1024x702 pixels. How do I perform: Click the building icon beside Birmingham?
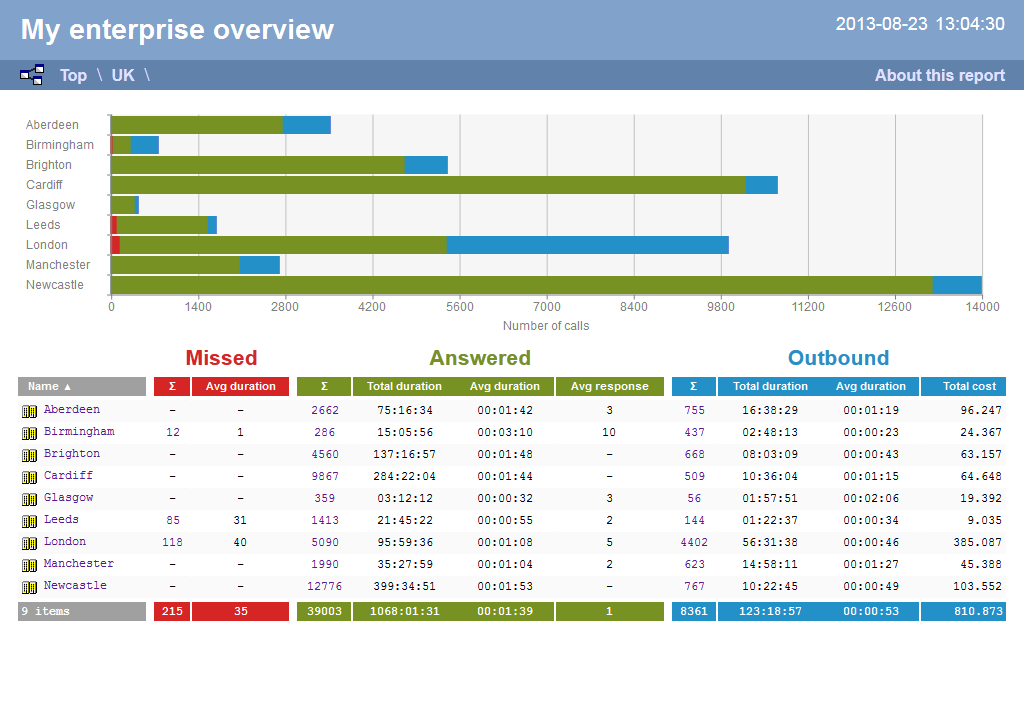[30, 431]
